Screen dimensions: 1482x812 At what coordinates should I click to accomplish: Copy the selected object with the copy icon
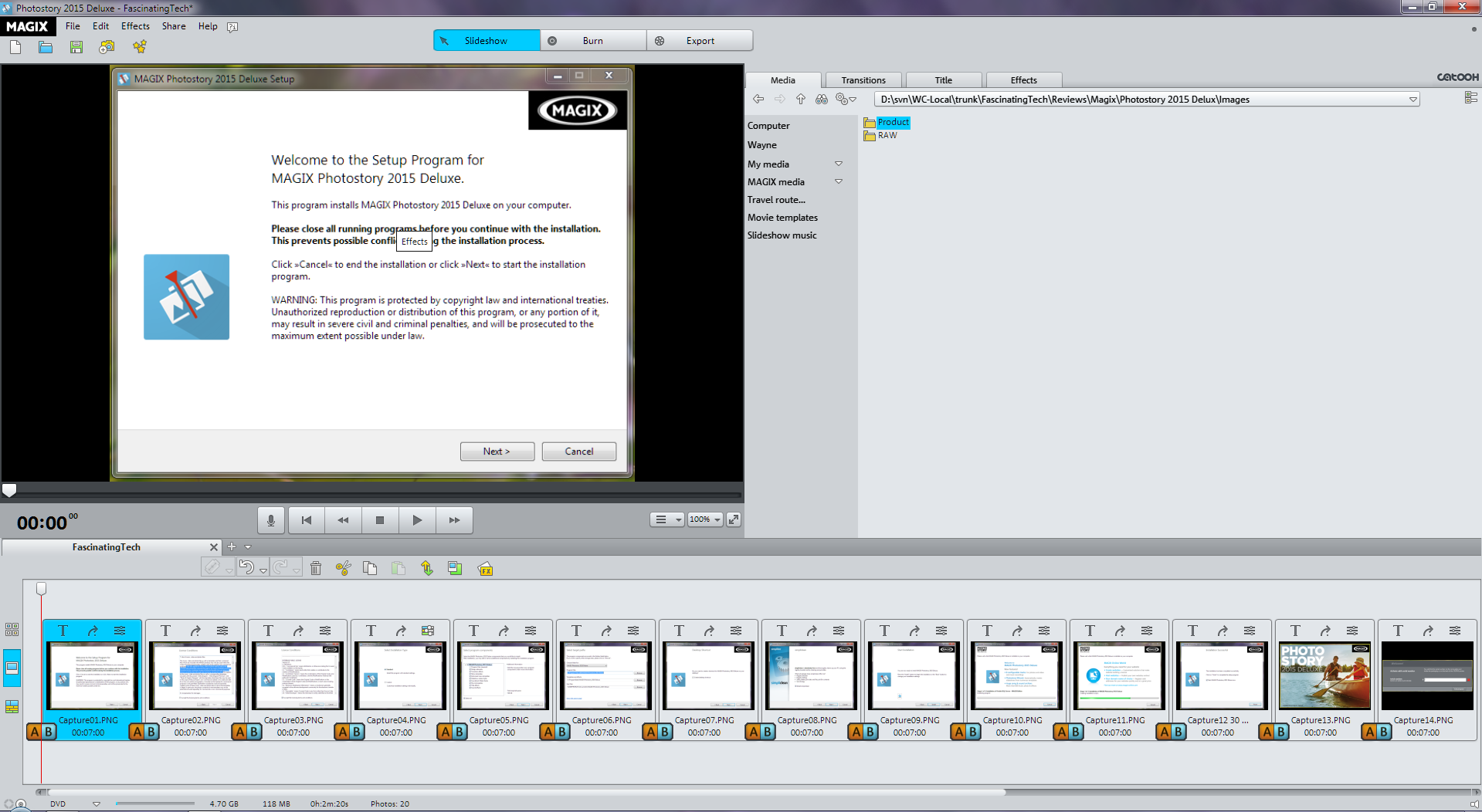(x=370, y=568)
